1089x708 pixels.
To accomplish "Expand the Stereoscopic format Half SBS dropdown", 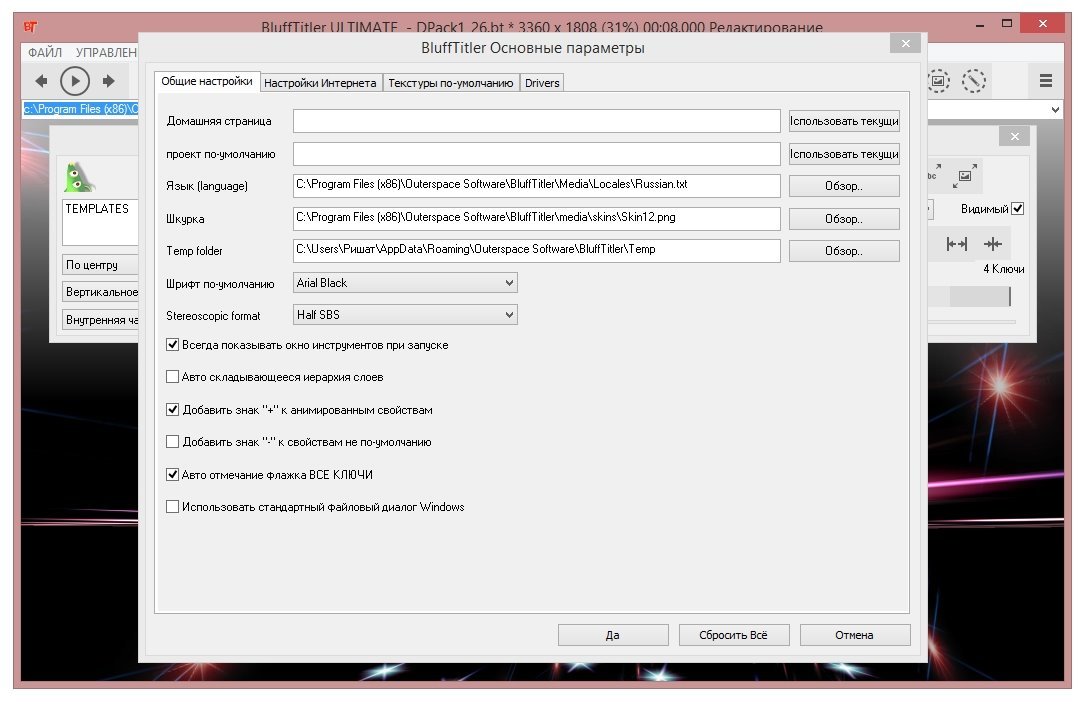I will point(405,315).
